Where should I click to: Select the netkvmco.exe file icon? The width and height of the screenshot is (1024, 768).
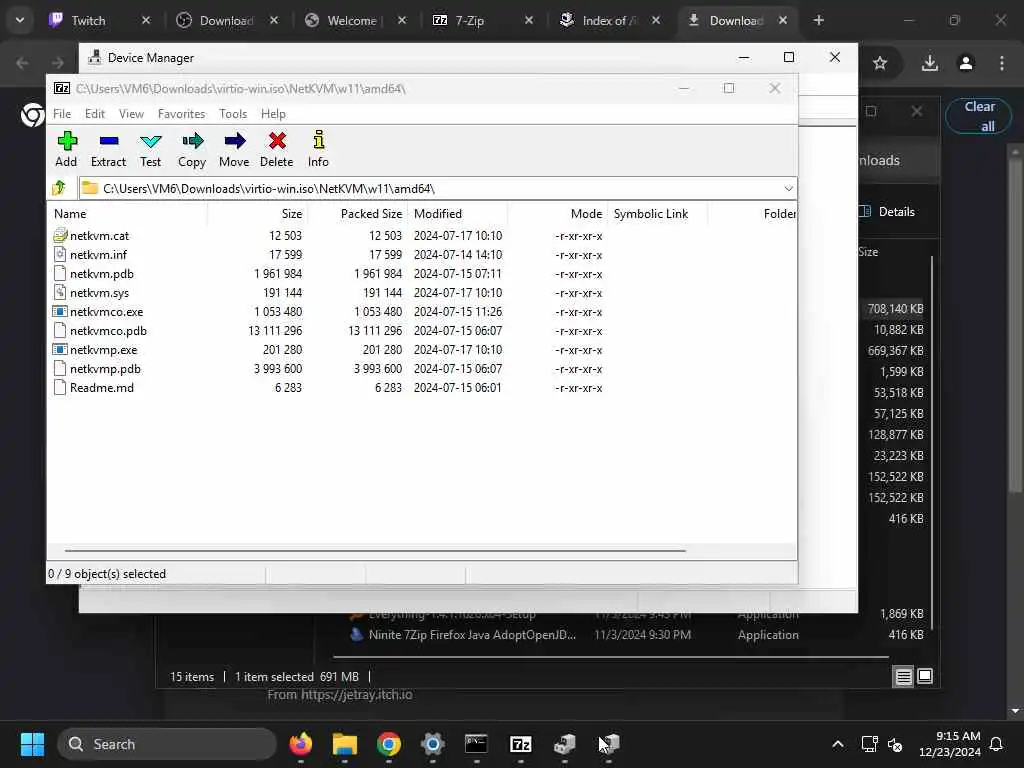point(60,312)
